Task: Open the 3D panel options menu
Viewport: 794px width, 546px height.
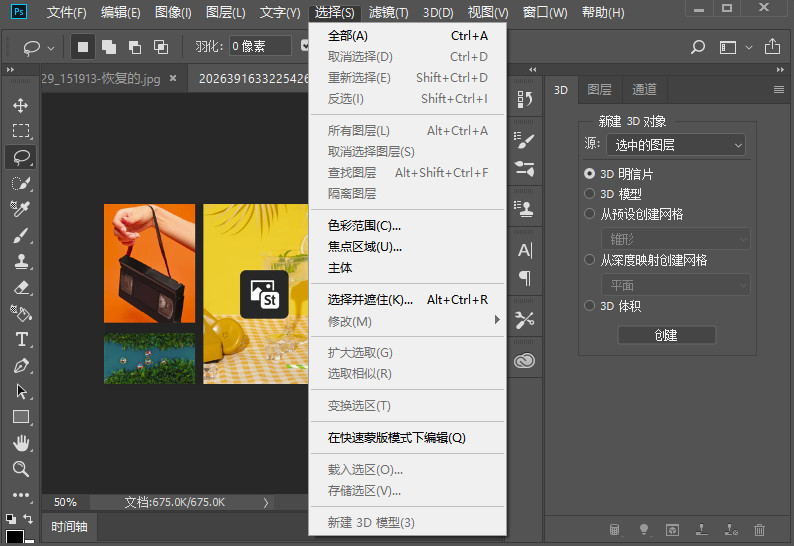Action: click(779, 90)
